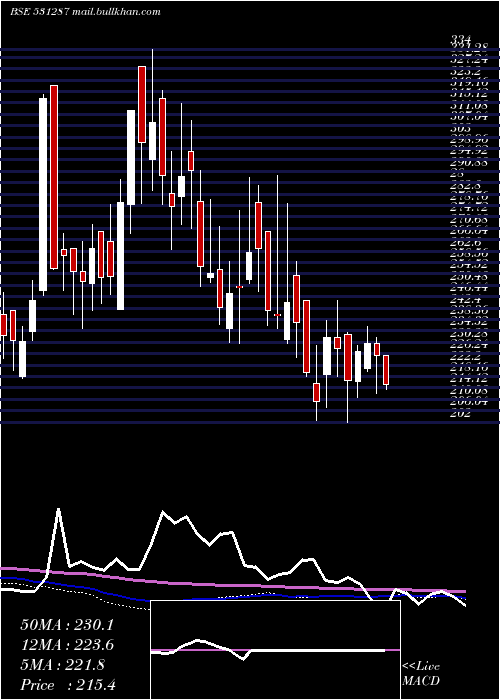The image size is (500, 700).
Task: Click the 290.88 price axis label
Action: [468, 164]
